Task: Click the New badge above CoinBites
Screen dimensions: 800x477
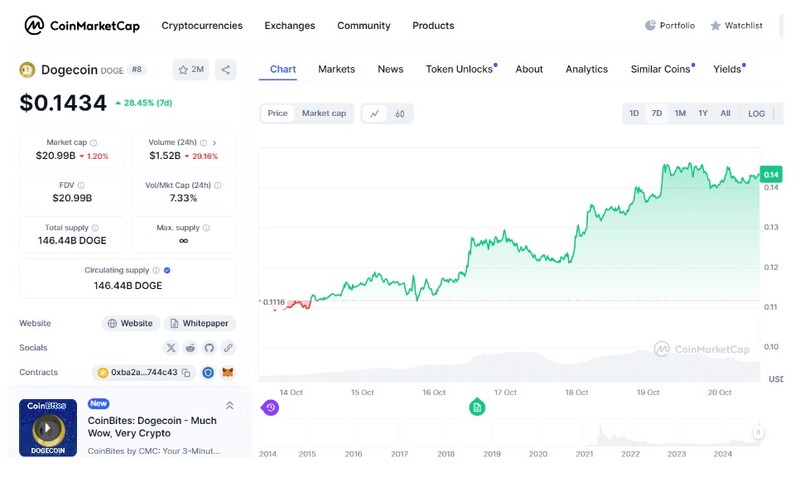Action: (98, 404)
